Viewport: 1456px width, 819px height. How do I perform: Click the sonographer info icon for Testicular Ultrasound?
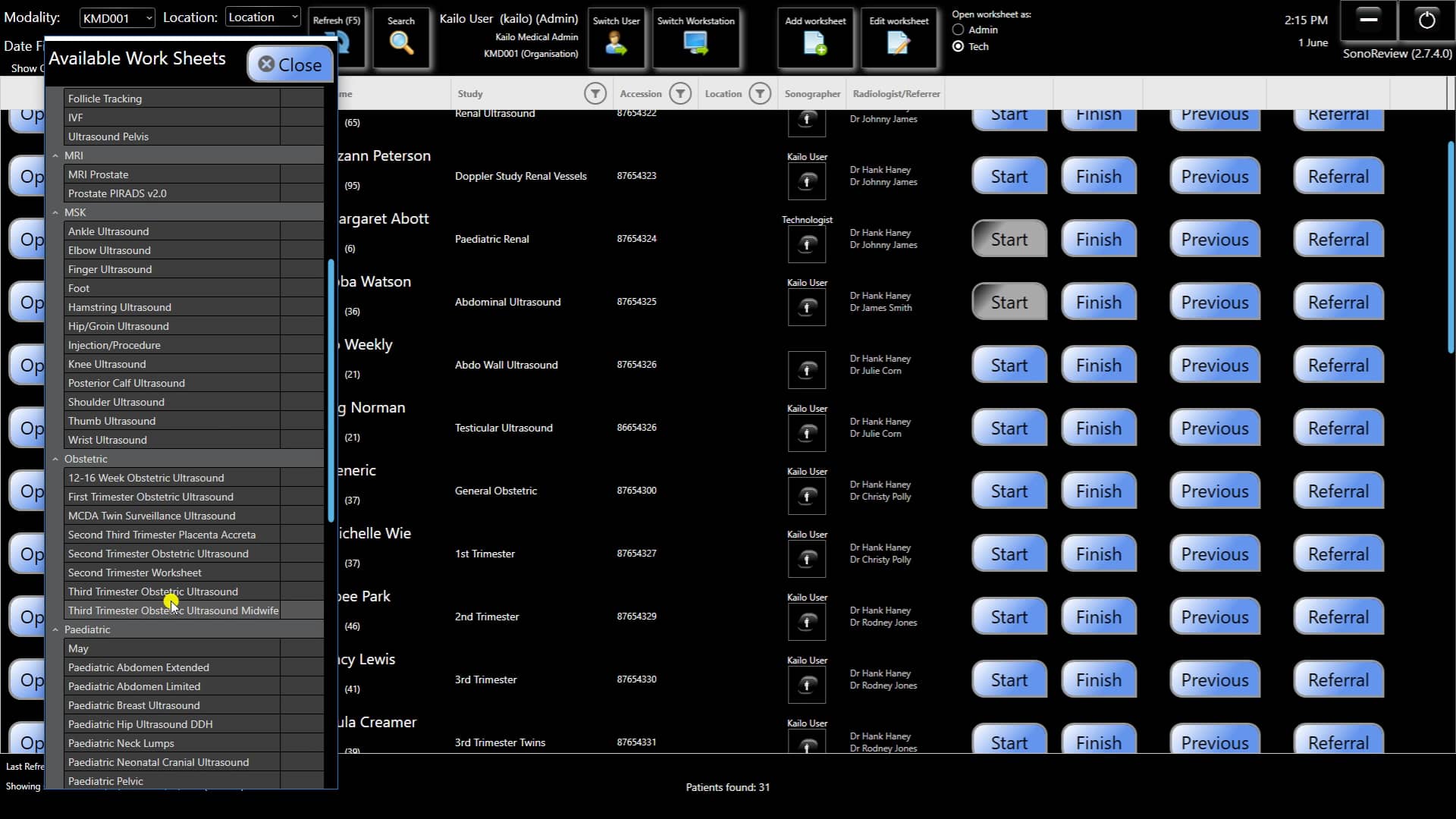click(806, 433)
